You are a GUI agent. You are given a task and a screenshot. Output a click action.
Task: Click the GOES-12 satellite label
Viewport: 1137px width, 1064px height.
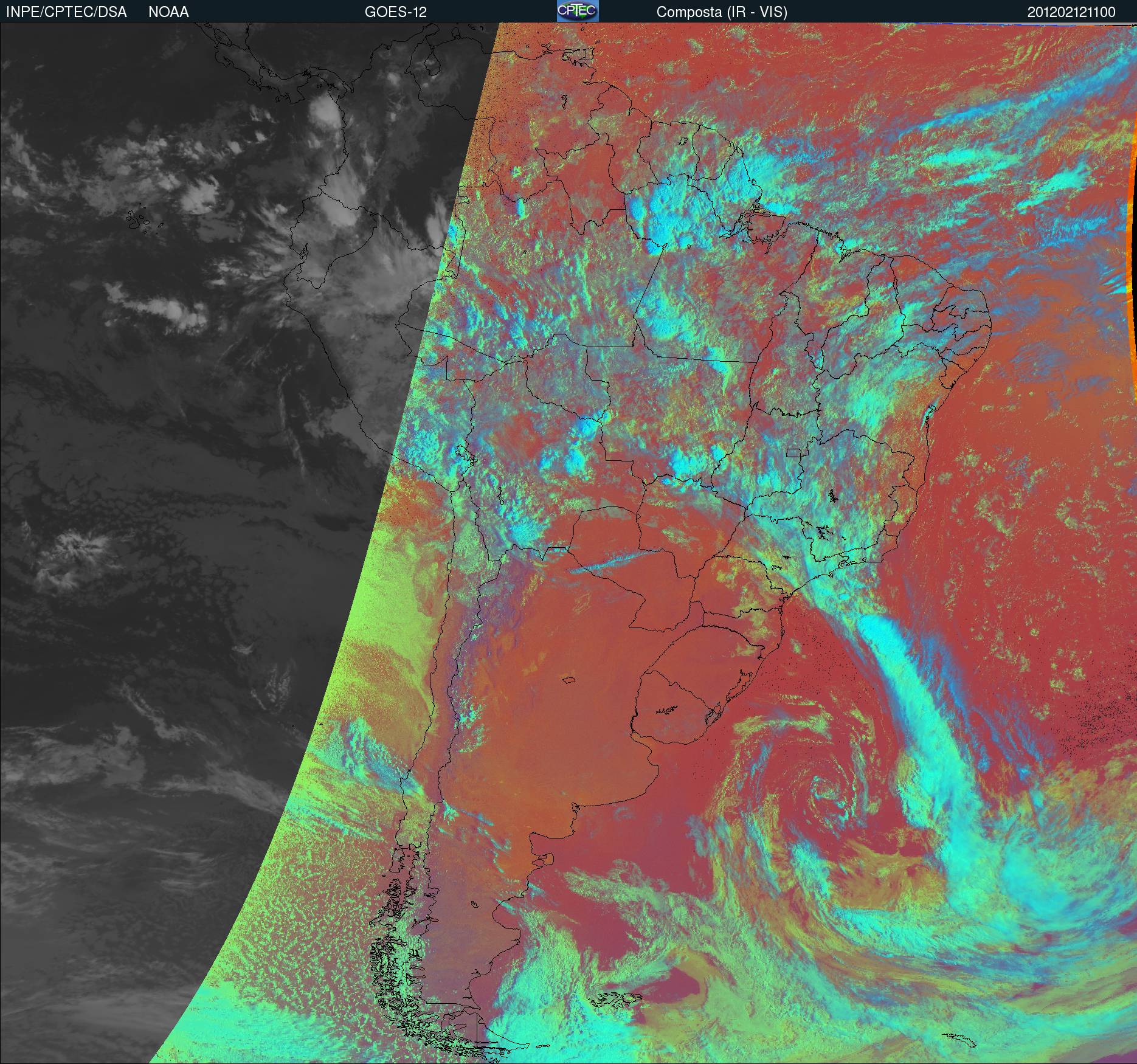395,12
